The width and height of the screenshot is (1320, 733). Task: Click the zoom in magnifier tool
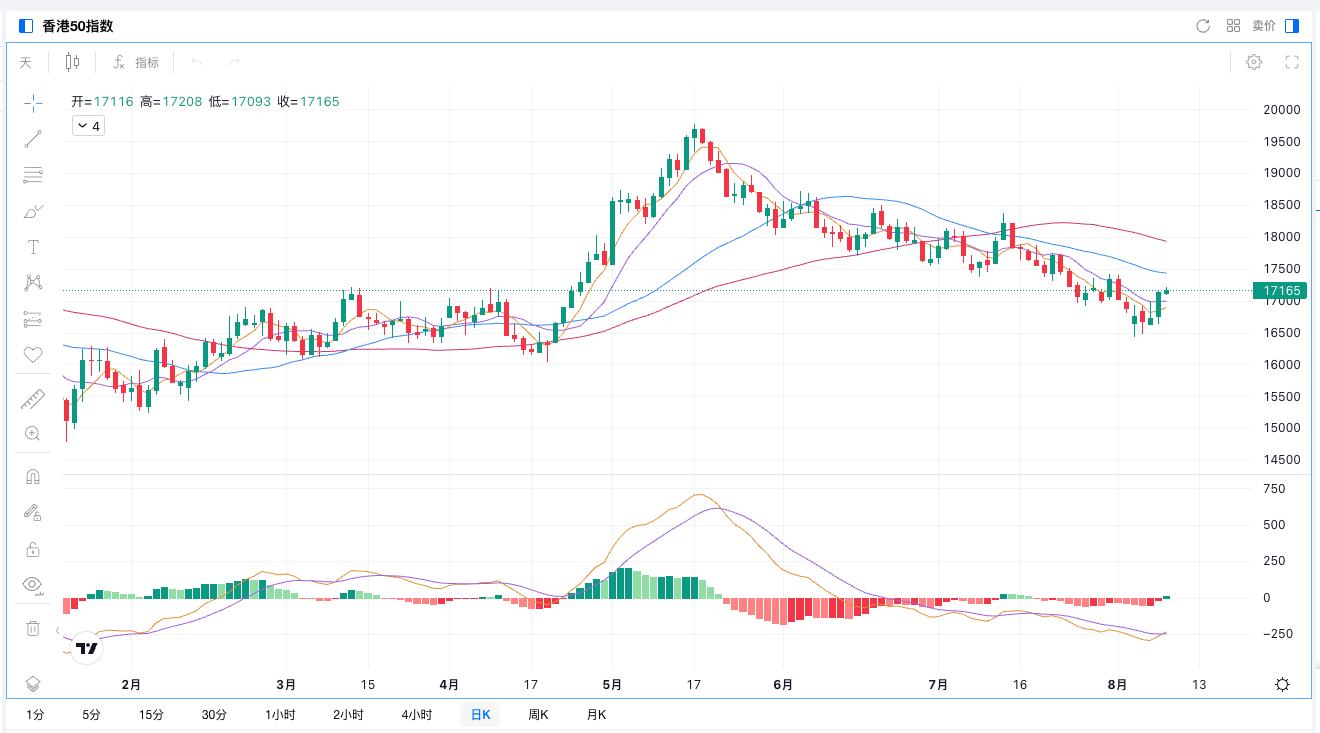tap(33, 434)
